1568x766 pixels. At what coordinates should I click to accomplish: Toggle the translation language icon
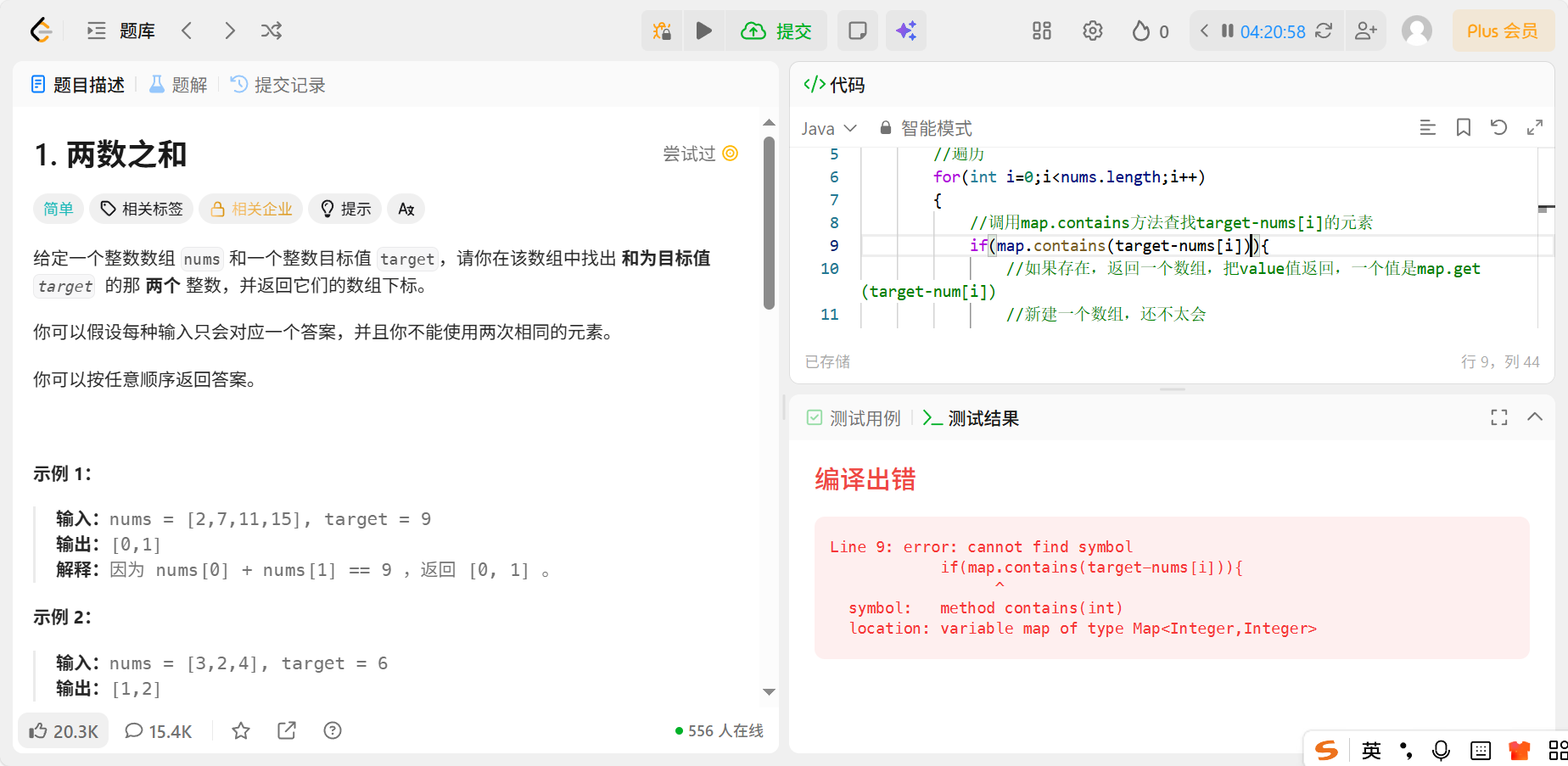(406, 209)
